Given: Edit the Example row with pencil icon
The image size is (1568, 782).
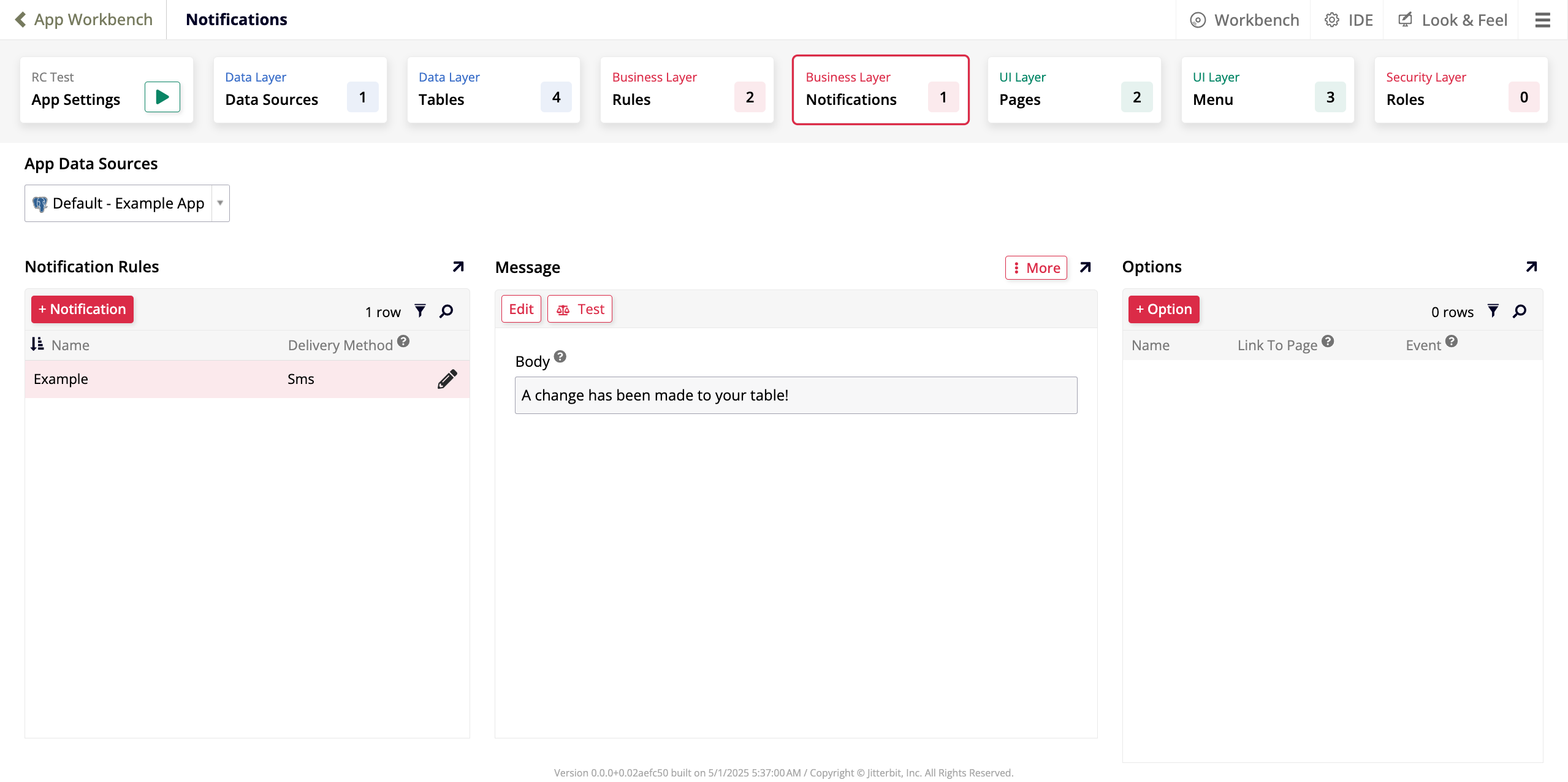Looking at the screenshot, I should (447, 379).
